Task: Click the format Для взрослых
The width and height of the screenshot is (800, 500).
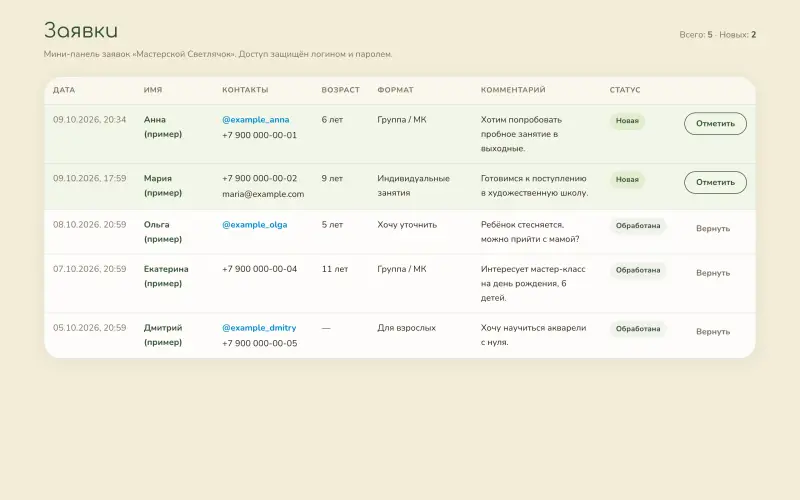Action: tap(406, 328)
